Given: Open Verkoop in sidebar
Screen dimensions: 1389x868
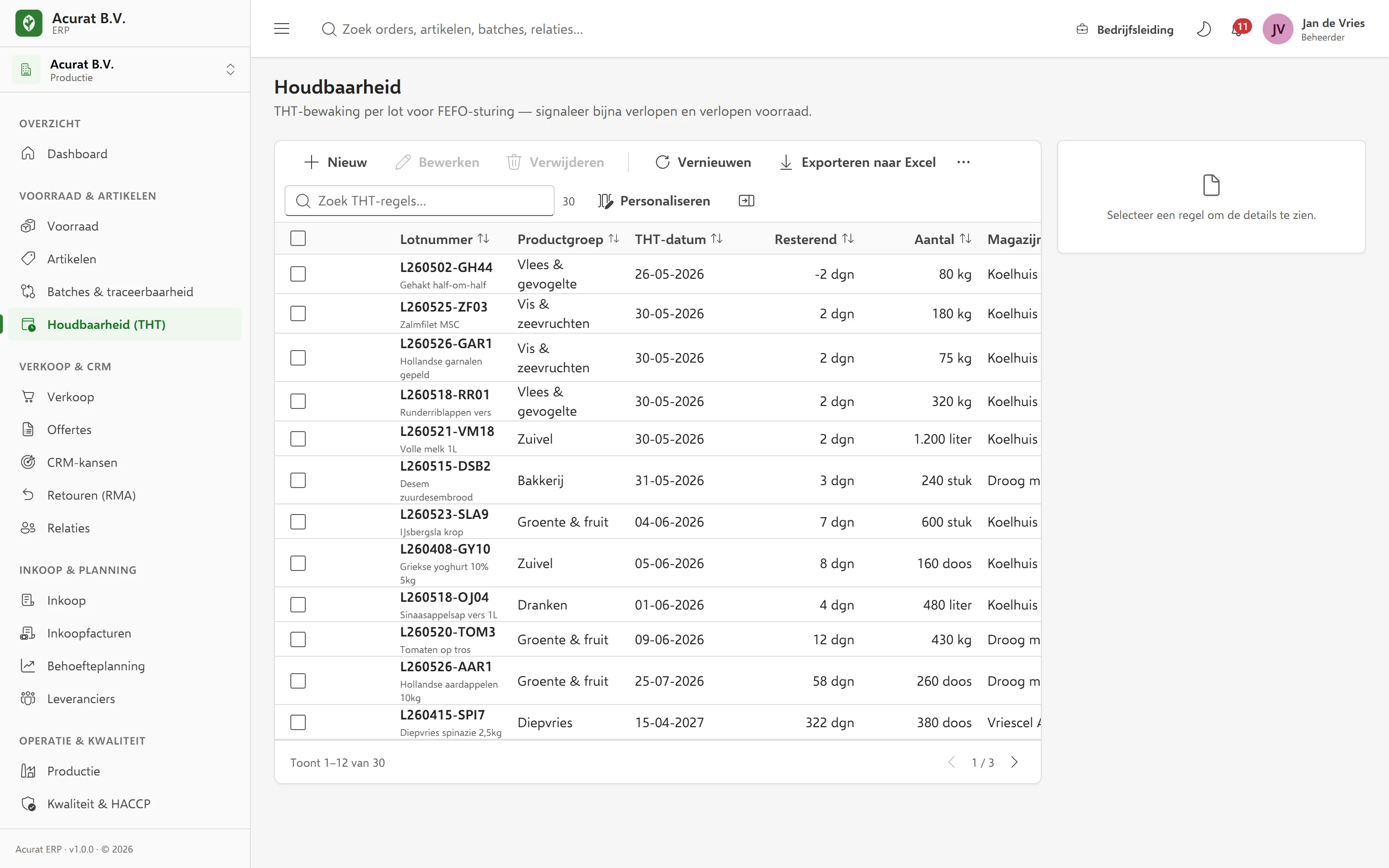Looking at the screenshot, I should click(124, 396).
